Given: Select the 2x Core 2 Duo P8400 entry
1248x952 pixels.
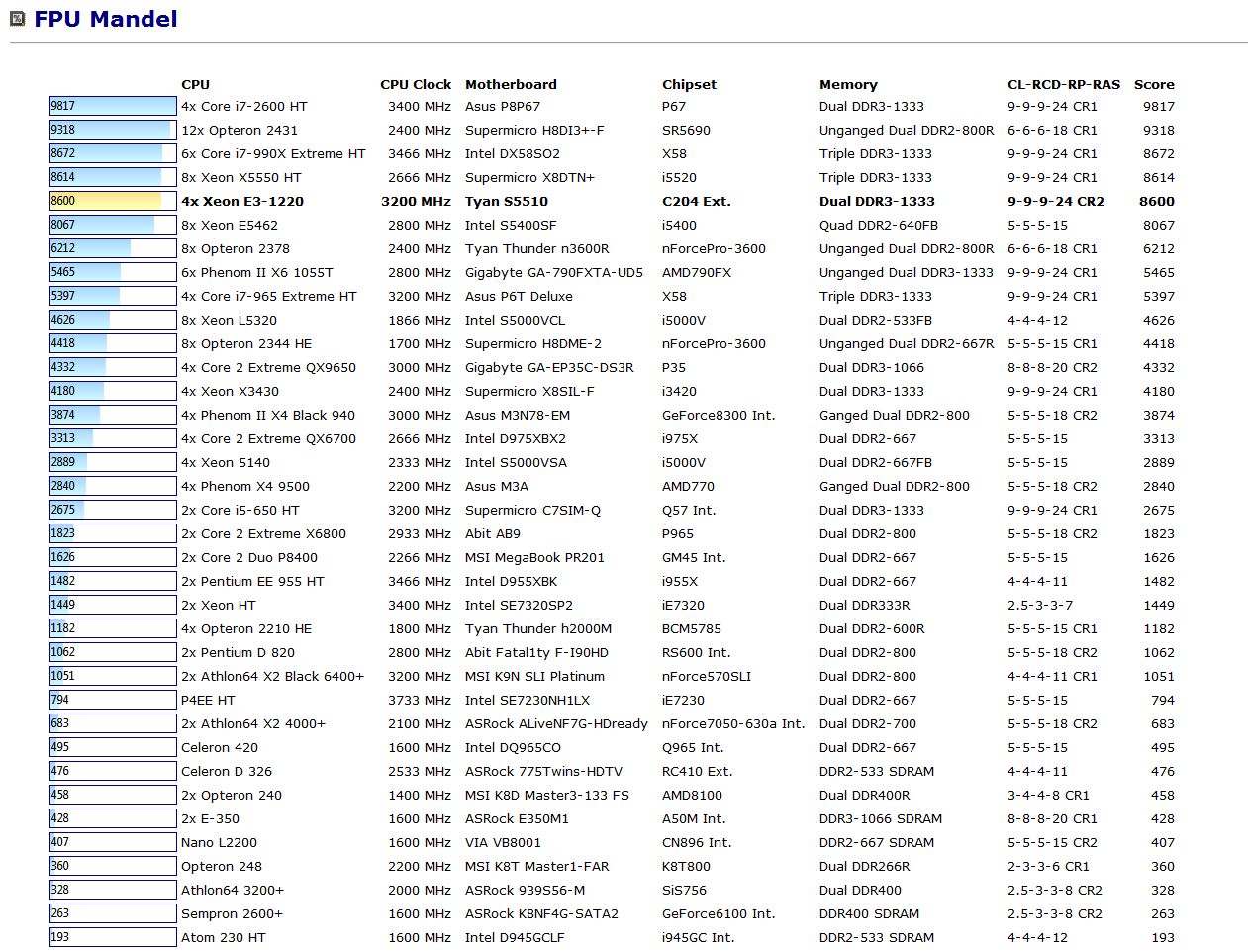Looking at the screenshot, I should pyautogui.click(x=249, y=558).
